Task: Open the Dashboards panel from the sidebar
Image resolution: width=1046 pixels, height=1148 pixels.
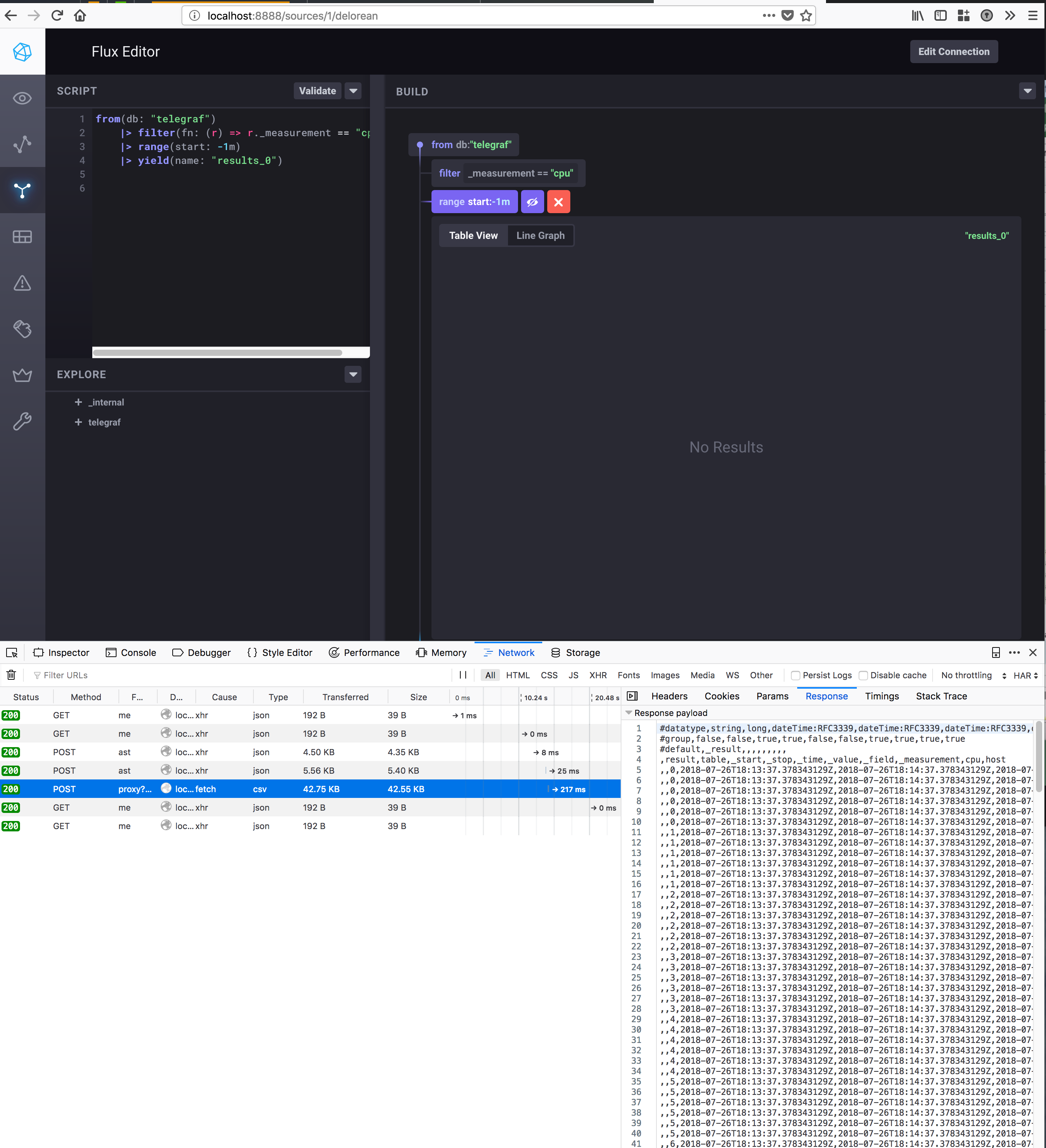Action: (23, 236)
